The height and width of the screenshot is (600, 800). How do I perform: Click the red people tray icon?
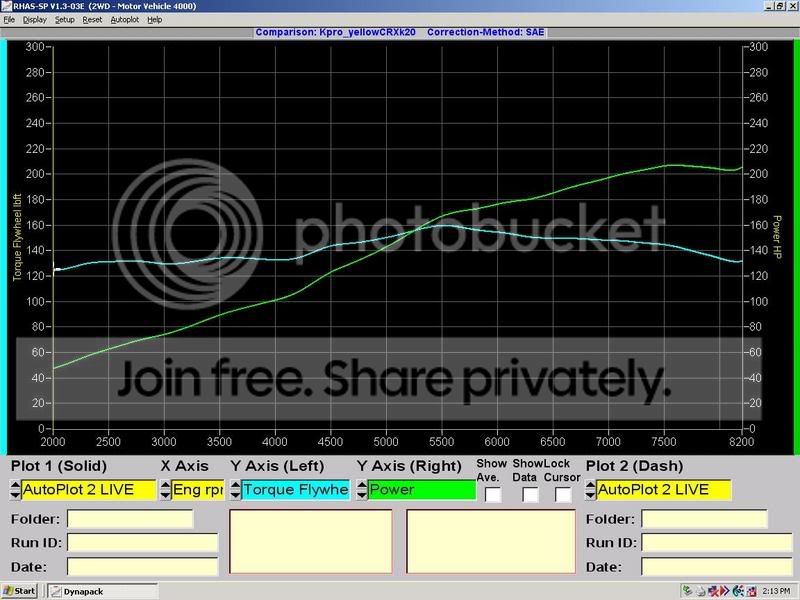click(x=751, y=591)
